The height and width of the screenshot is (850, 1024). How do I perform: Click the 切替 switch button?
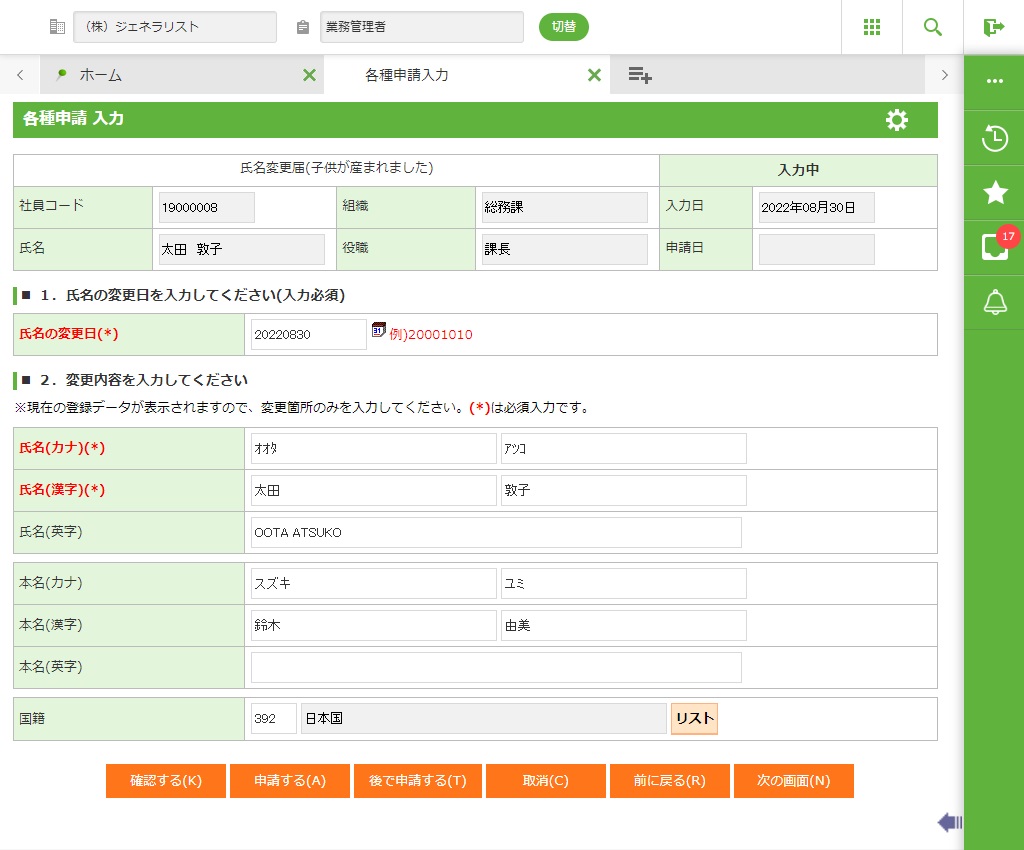[x=564, y=27]
